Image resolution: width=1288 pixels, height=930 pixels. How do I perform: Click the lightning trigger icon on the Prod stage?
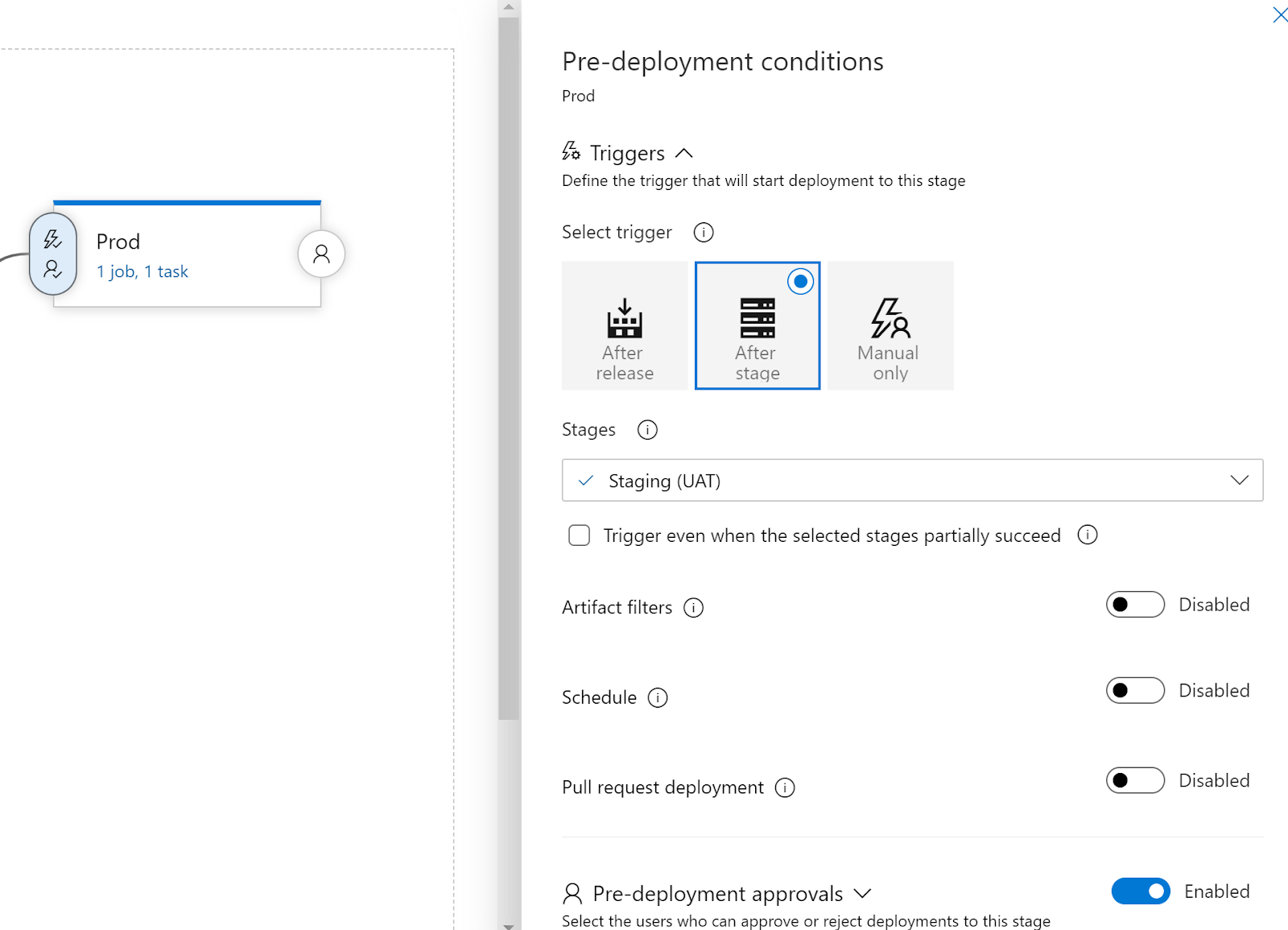(x=52, y=238)
